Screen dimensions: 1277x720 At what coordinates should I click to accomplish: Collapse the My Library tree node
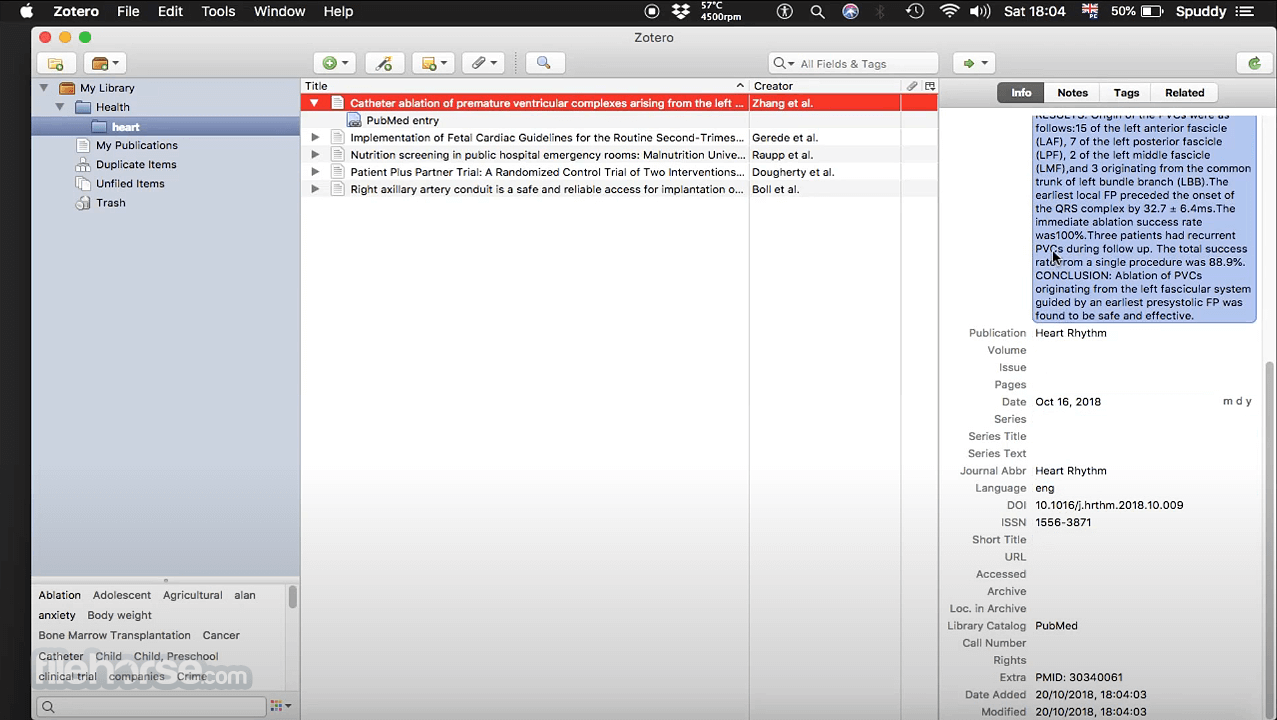point(44,88)
